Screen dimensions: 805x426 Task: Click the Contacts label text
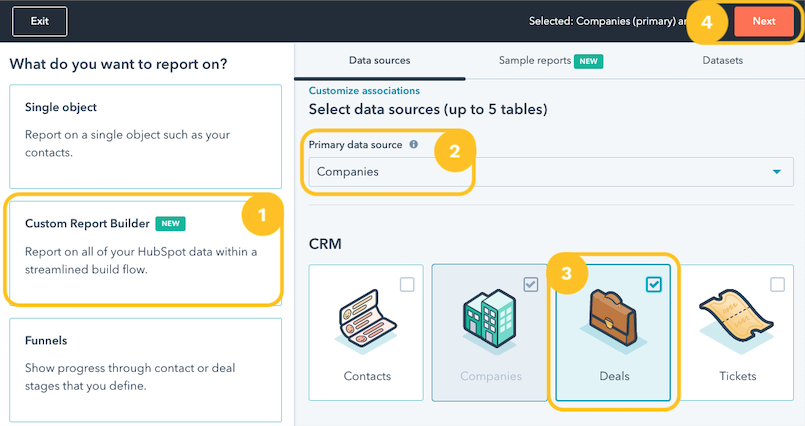367,376
